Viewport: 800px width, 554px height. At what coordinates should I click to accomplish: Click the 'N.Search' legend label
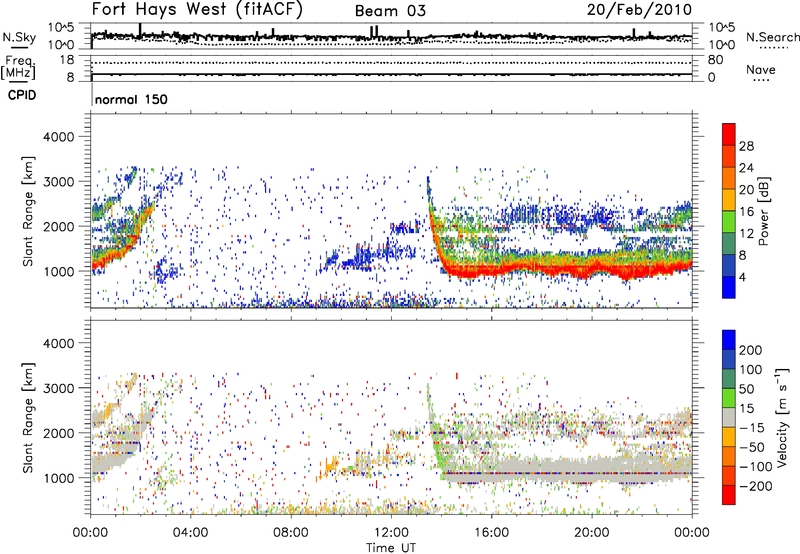click(772, 37)
